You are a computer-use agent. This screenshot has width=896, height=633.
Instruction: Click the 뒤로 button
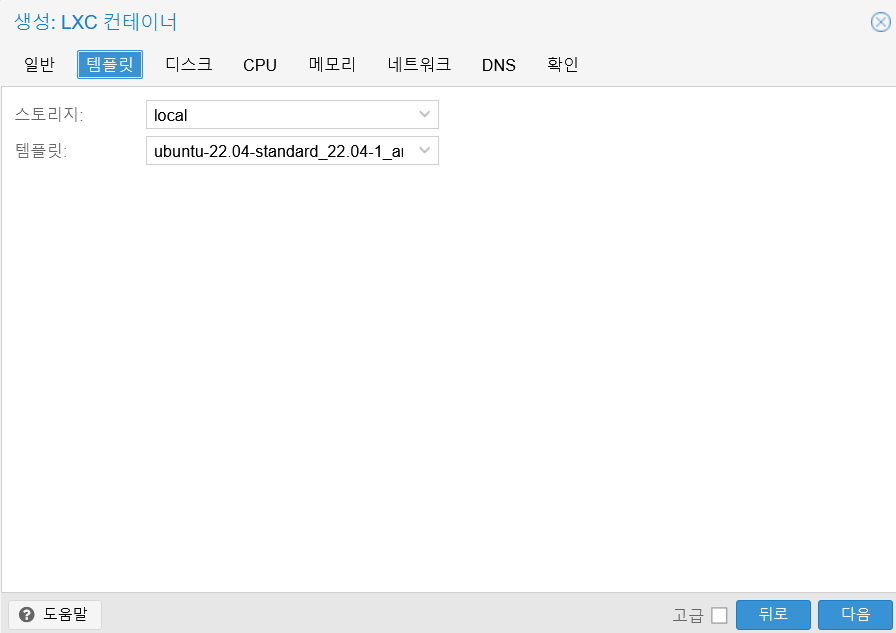[773, 615]
